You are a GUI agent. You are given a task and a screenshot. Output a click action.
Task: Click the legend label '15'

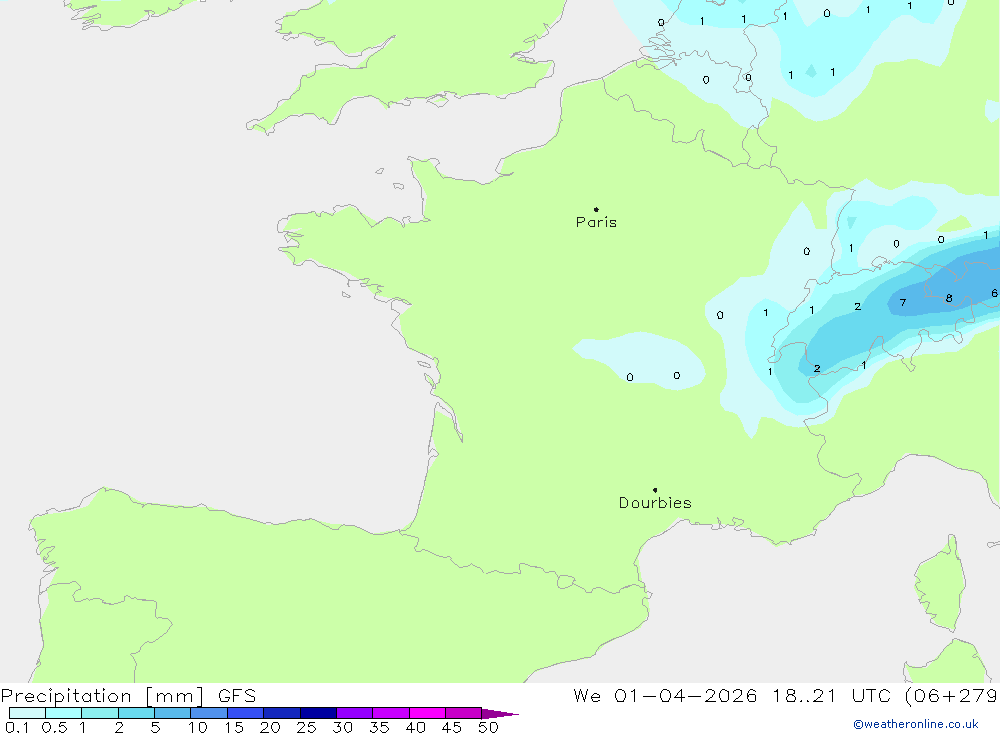click(x=234, y=727)
